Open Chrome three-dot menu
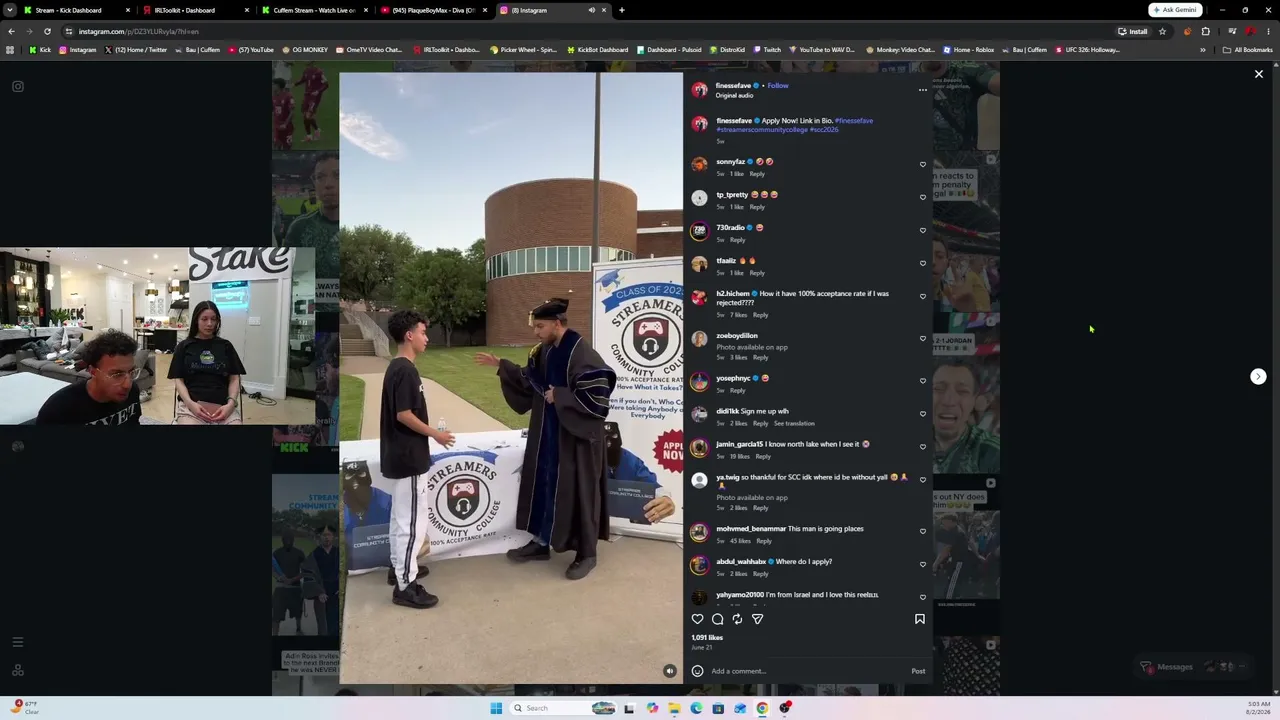 click(x=1269, y=31)
